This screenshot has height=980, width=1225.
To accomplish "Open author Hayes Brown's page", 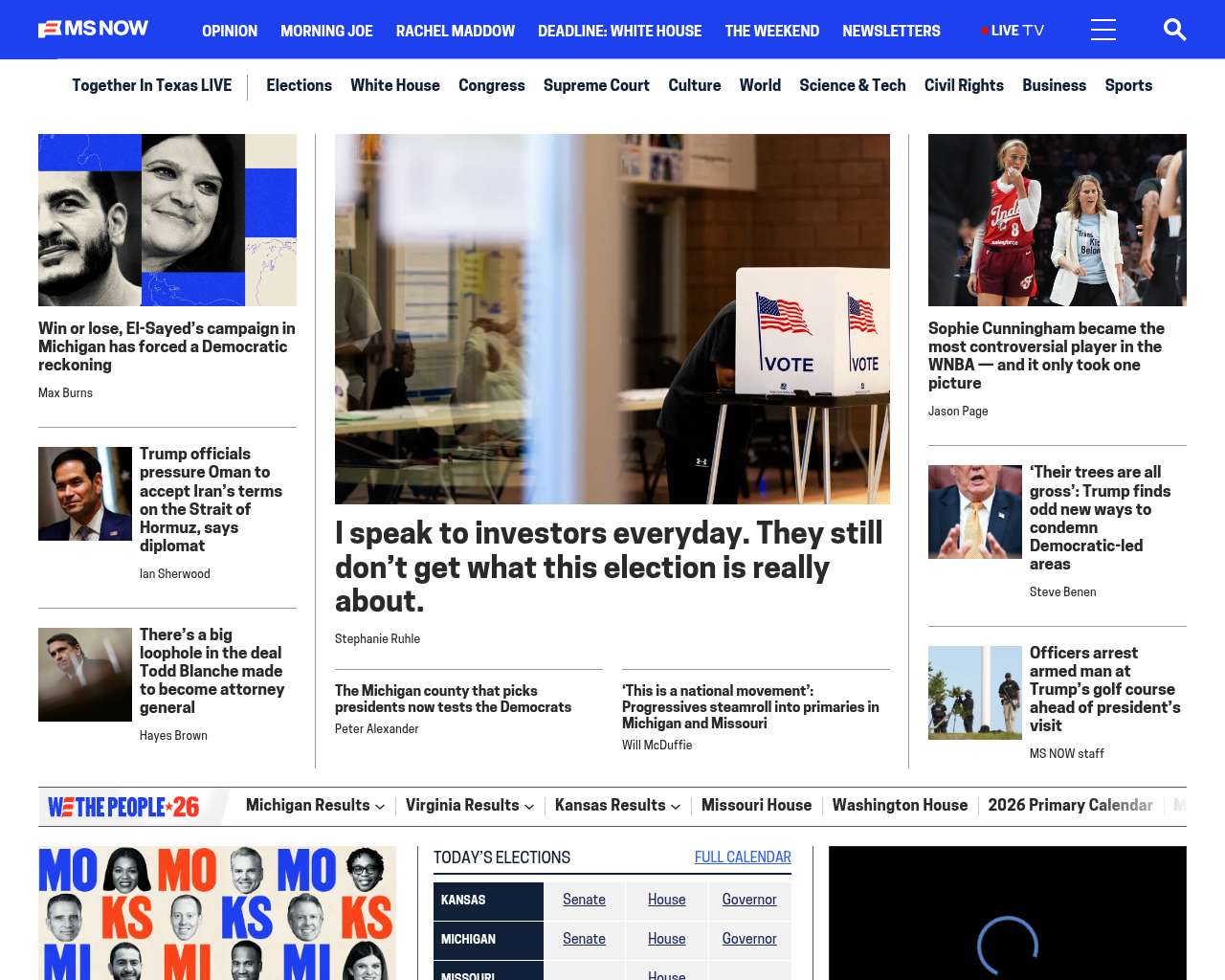I will [173, 736].
